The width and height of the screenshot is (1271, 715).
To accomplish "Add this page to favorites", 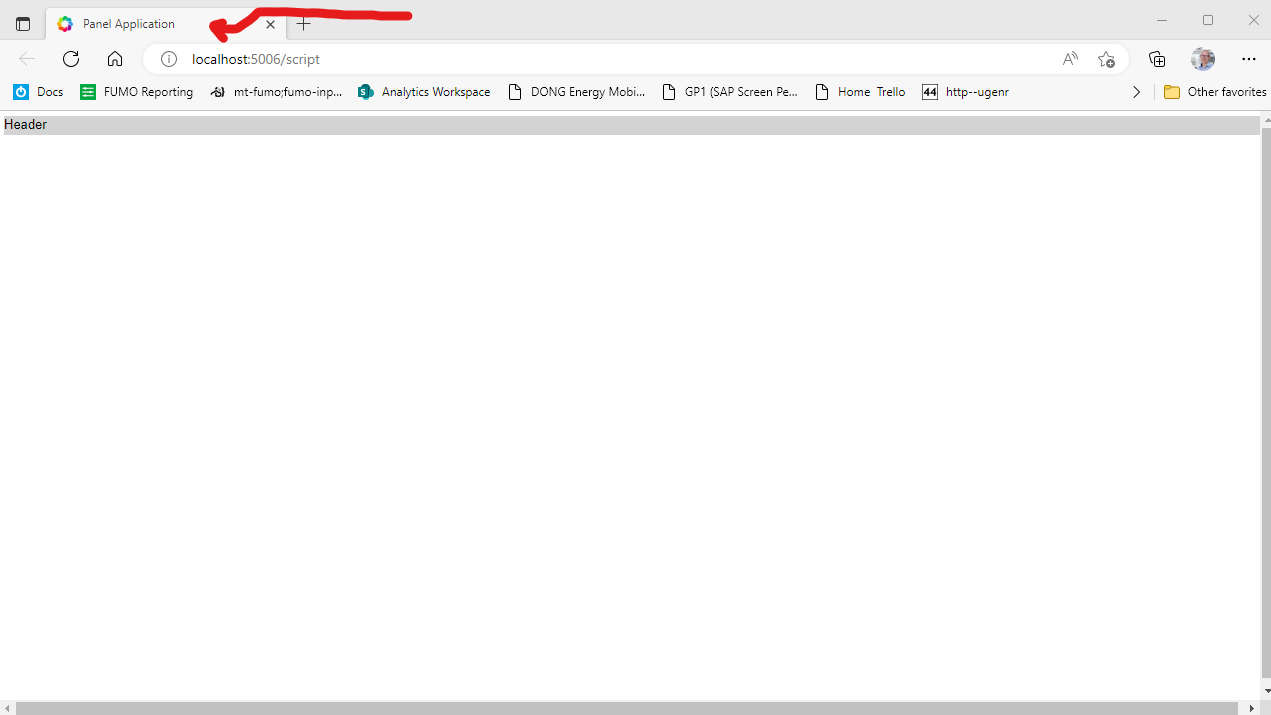I will [x=1106, y=59].
